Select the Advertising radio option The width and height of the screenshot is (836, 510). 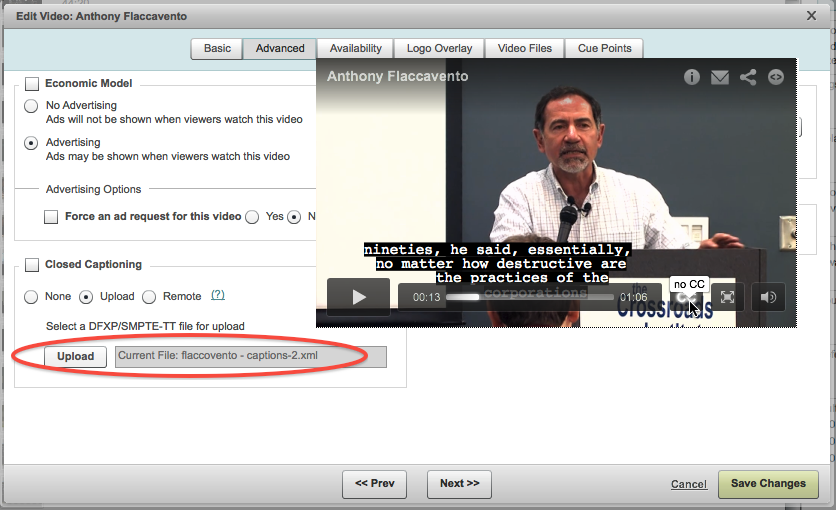[31, 143]
